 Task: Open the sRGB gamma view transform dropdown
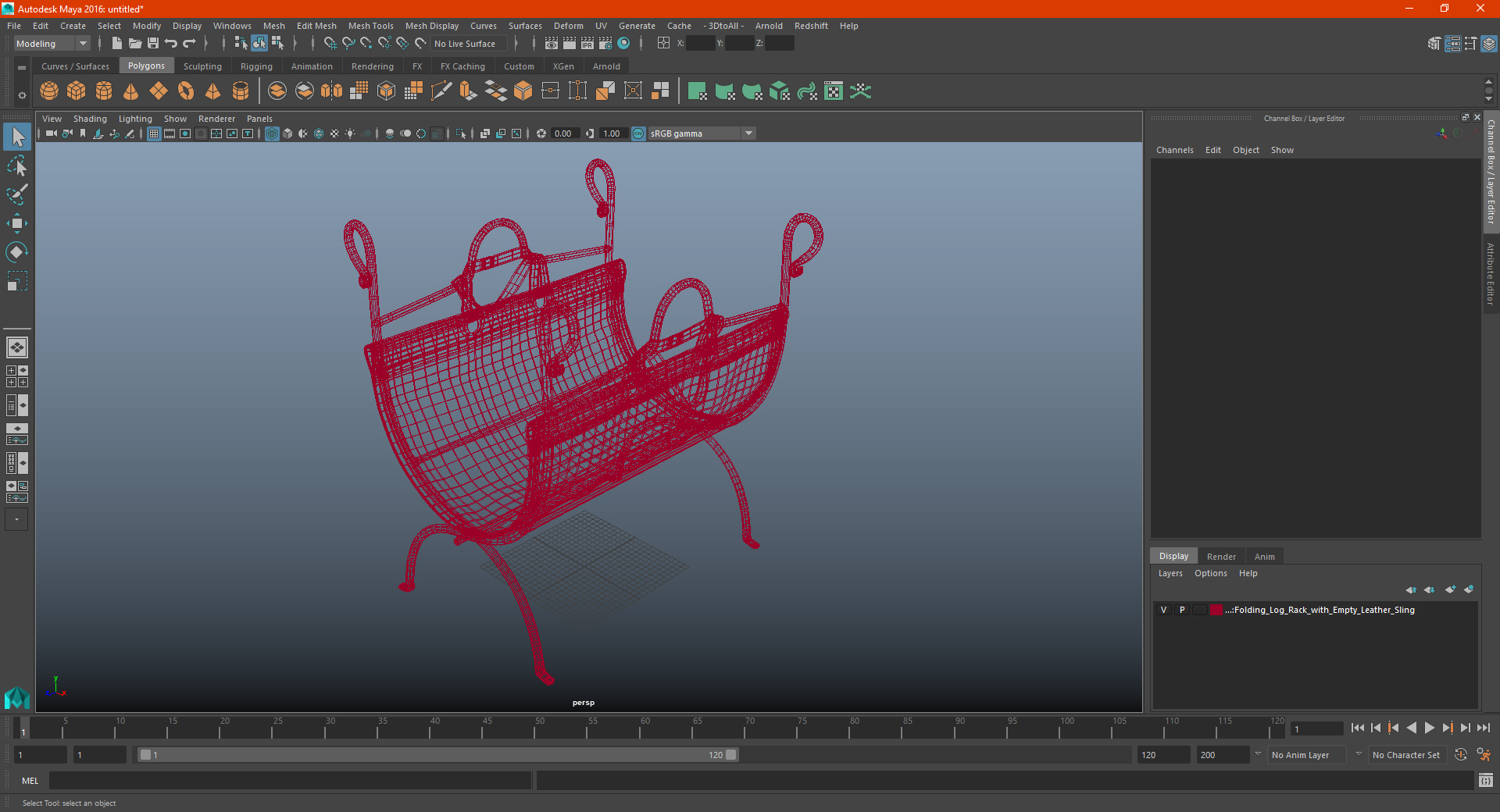(702, 134)
